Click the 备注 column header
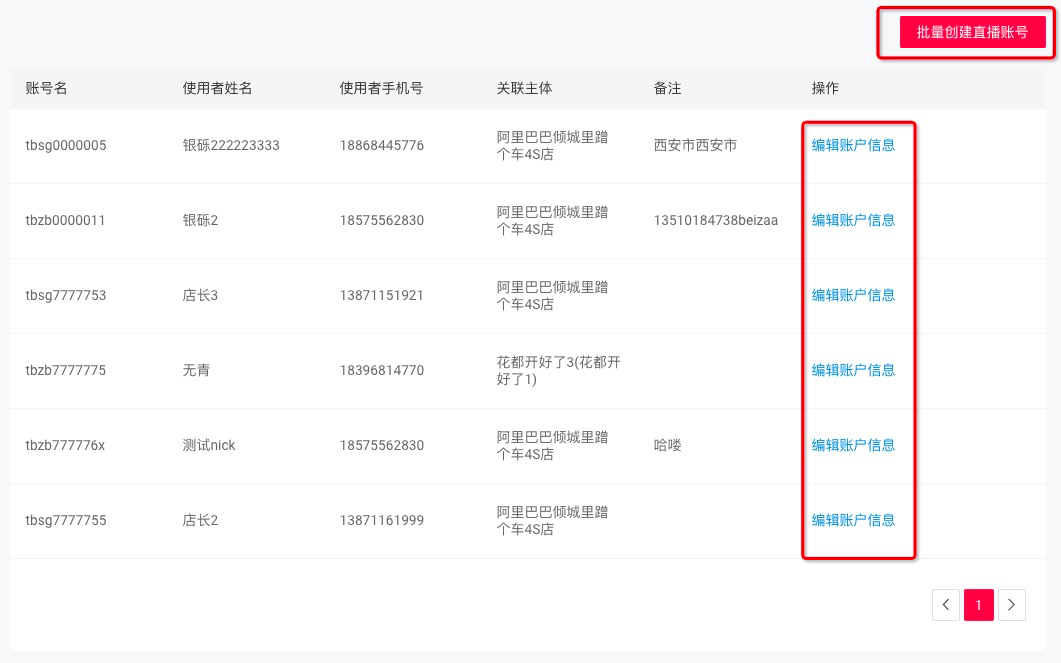The height and width of the screenshot is (663, 1061). click(667, 88)
